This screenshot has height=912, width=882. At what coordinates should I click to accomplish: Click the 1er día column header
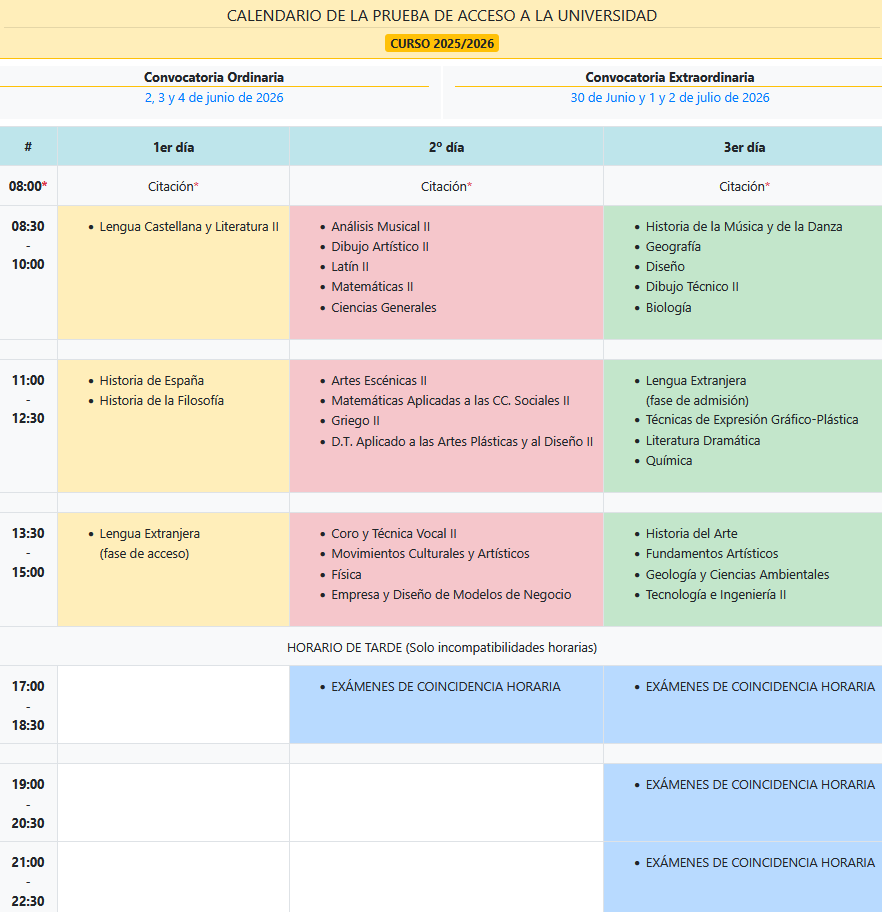point(173,147)
